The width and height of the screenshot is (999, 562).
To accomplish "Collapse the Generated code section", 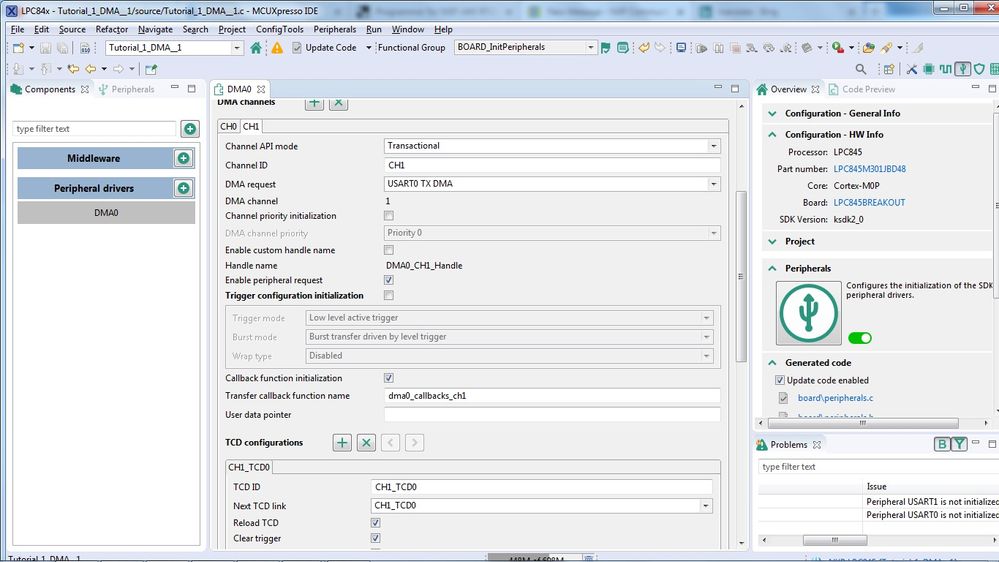I will point(772,363).
